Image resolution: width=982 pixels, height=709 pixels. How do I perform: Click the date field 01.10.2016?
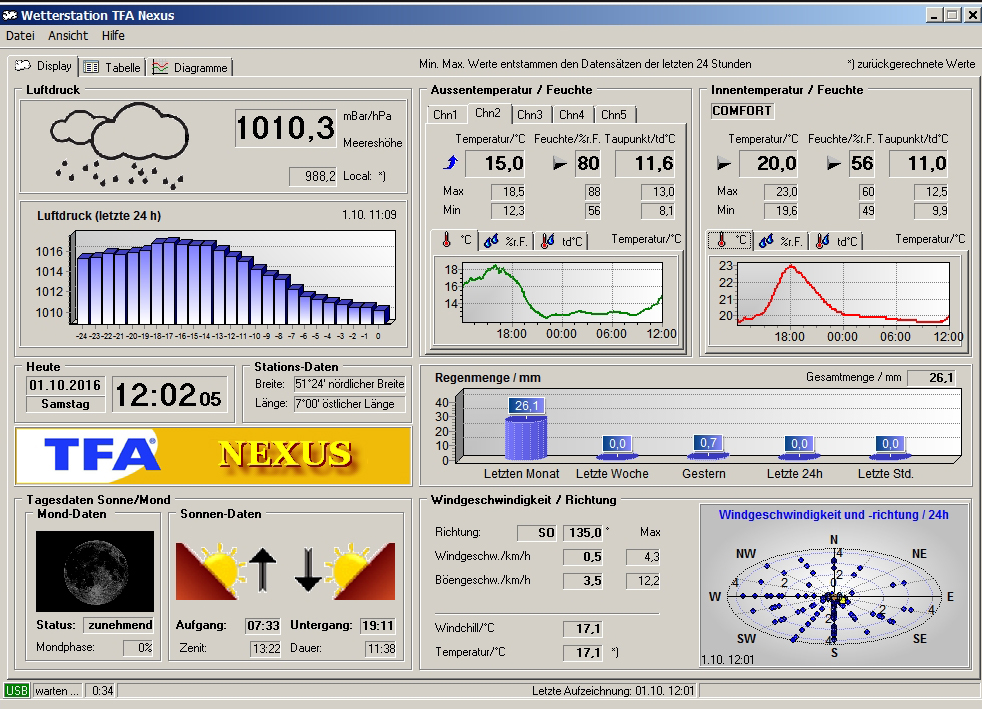[x=65, y=385]
